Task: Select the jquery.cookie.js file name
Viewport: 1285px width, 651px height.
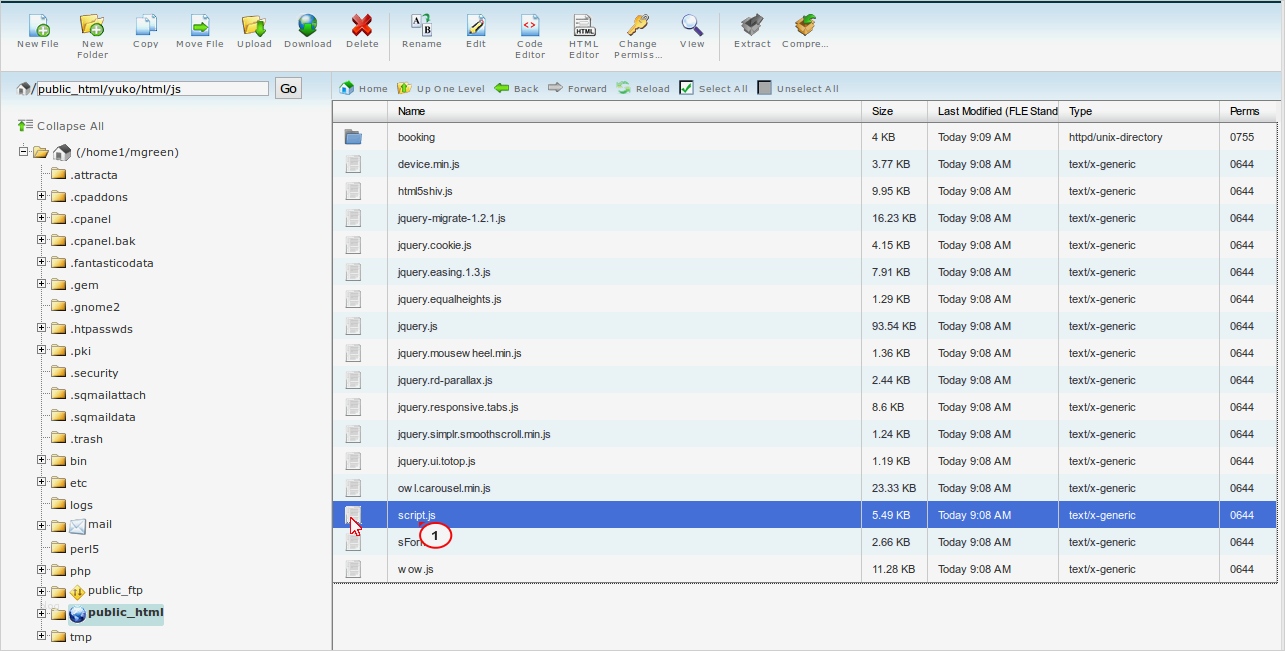Action: click(x=434, y=245)
